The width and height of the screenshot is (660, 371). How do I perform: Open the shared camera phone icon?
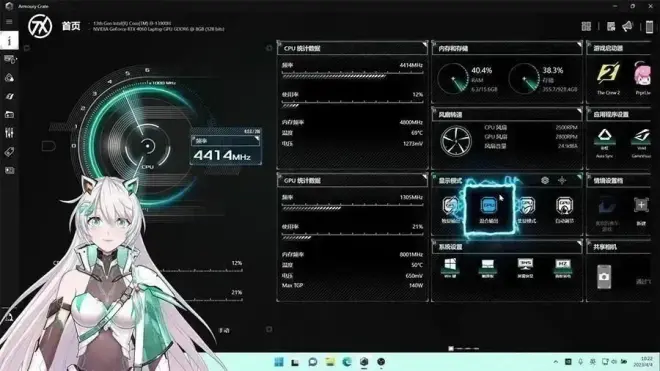pyautogui.click(x=604, y=277)
